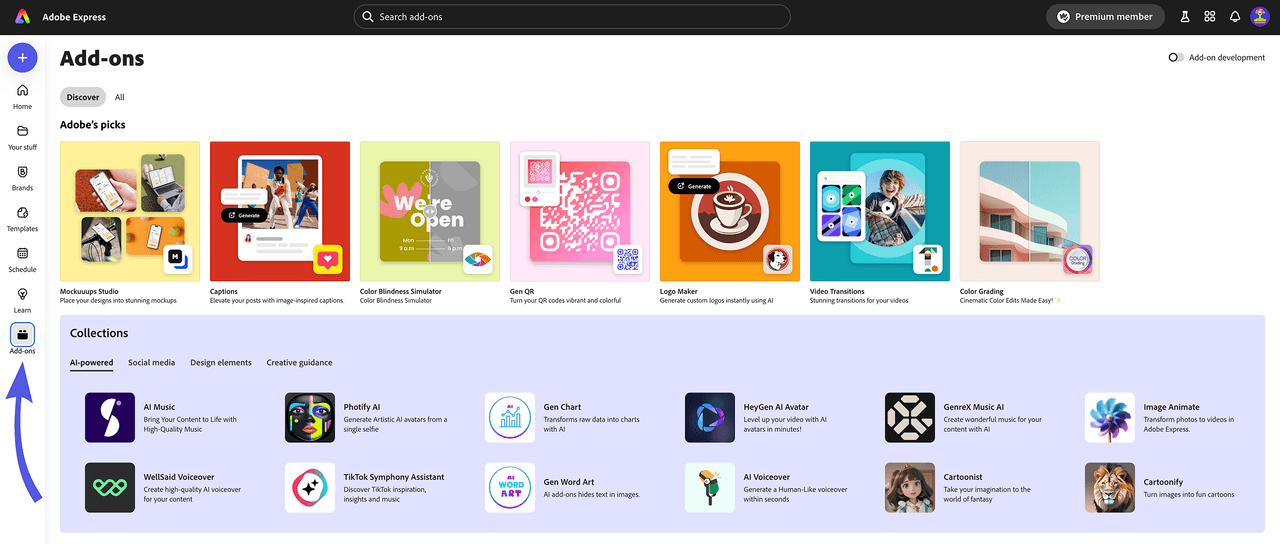Select the Social media collection tab
This screenshot has width=1280, height=544.
tap(151, 363)
